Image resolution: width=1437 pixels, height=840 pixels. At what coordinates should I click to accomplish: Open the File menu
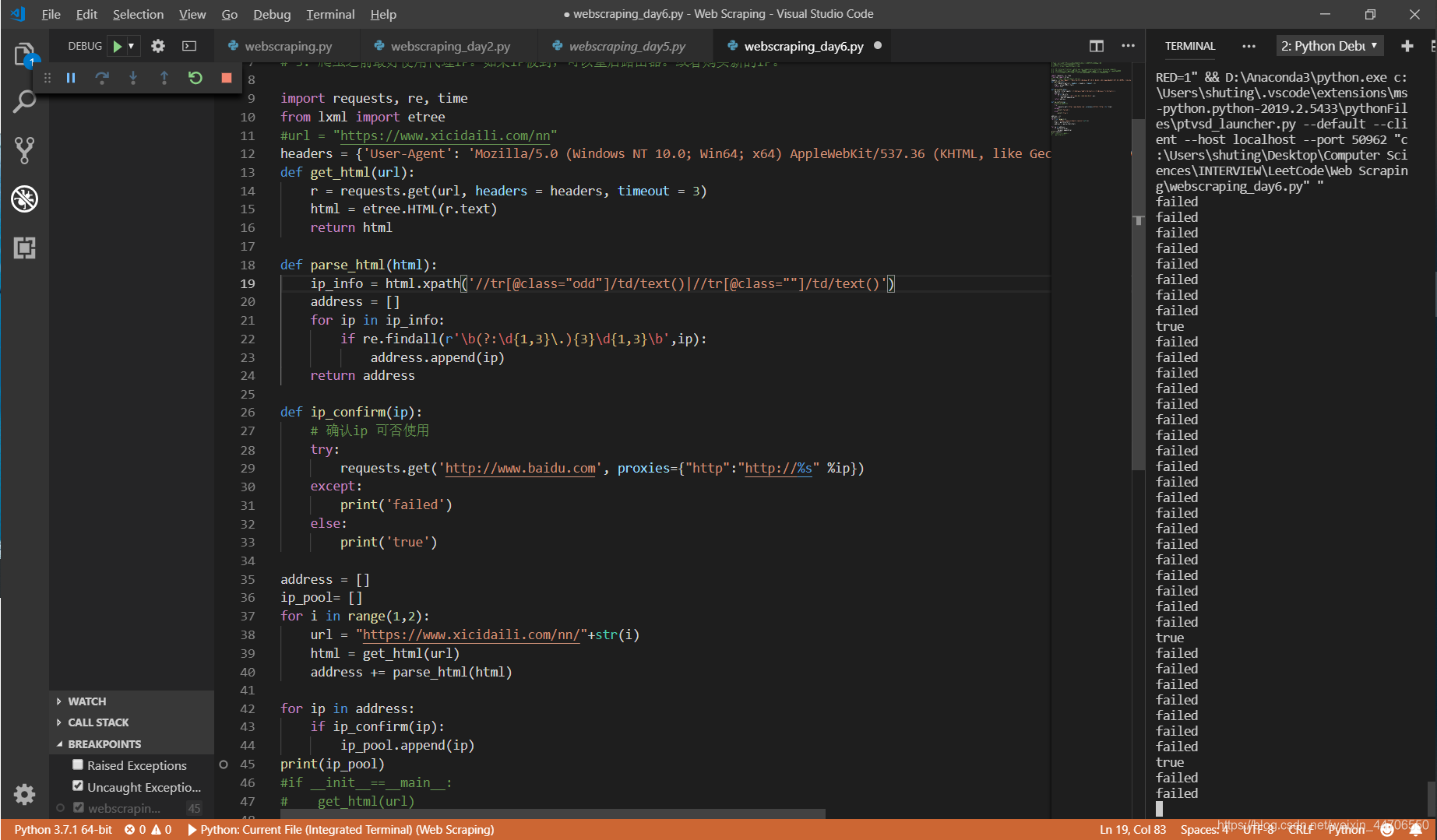click(51, 14)
